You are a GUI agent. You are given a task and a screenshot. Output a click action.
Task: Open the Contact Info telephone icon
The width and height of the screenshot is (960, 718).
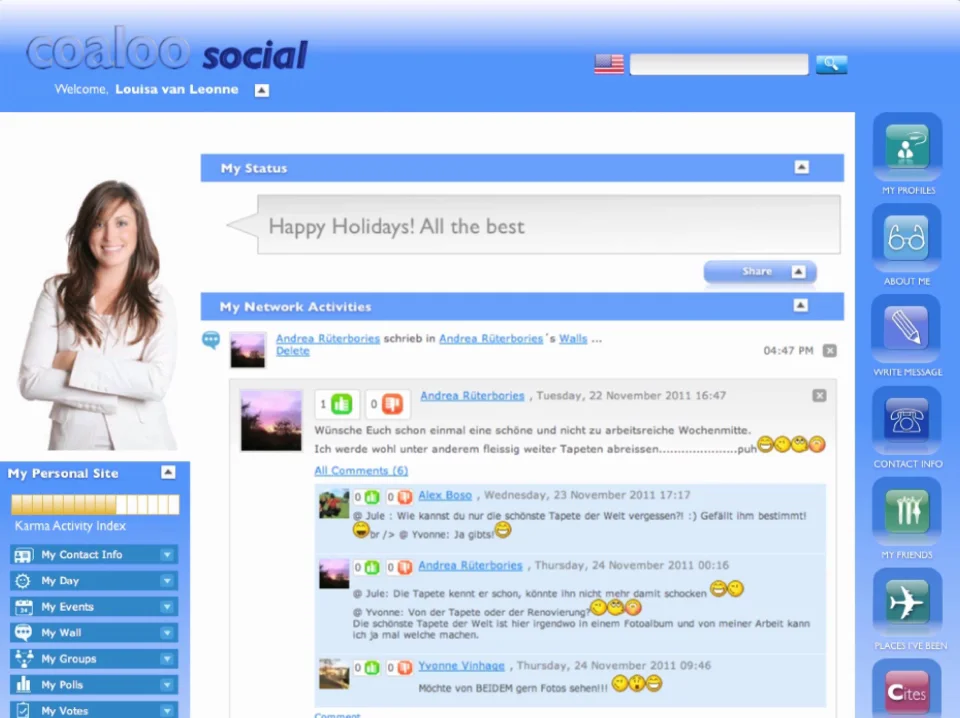coord(907,421)
